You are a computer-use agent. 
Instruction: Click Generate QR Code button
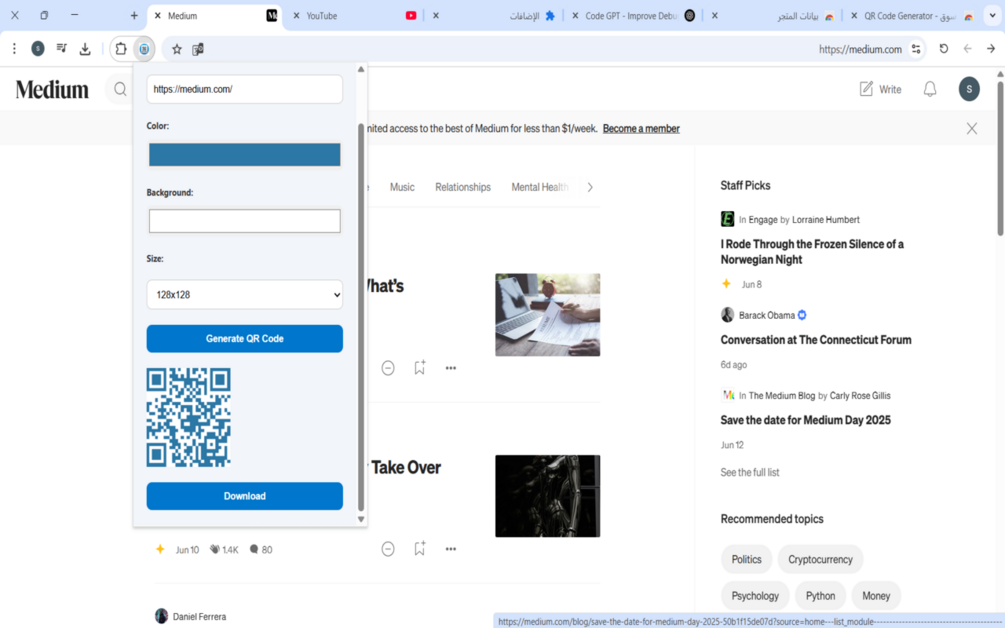click(x=245, y=338)
